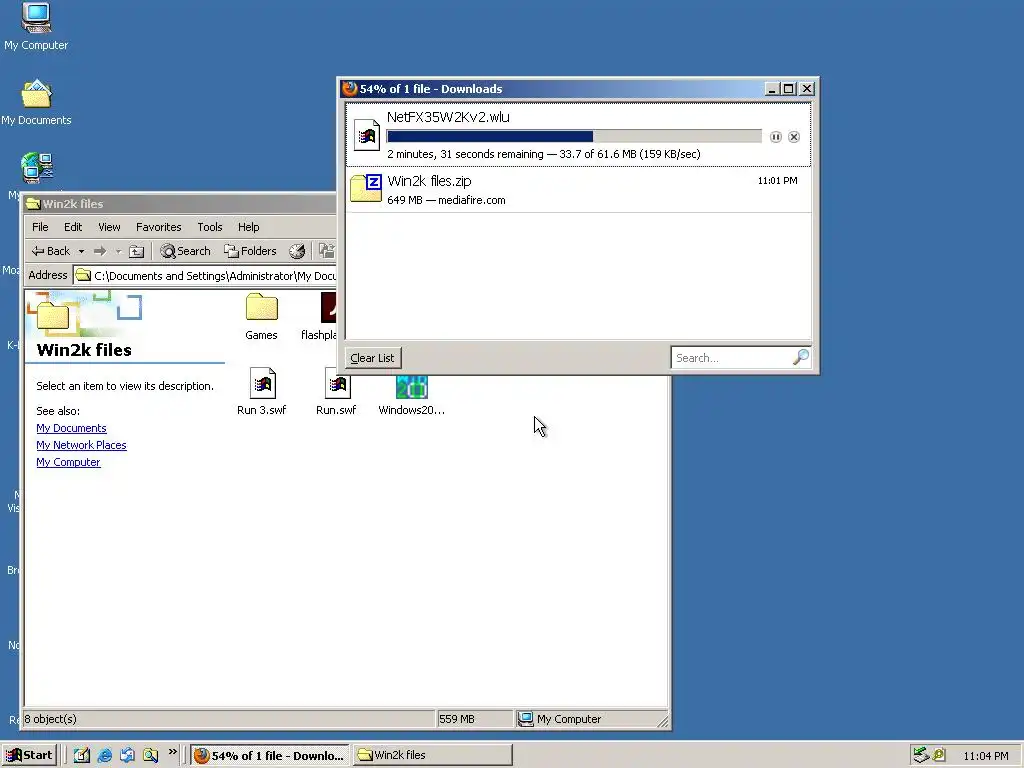Image resolution: width=1024 pixels, height=768 pixels.
Task: Cancel the NetFX35W2Kv2.wlu download
Action: point(793,136)
